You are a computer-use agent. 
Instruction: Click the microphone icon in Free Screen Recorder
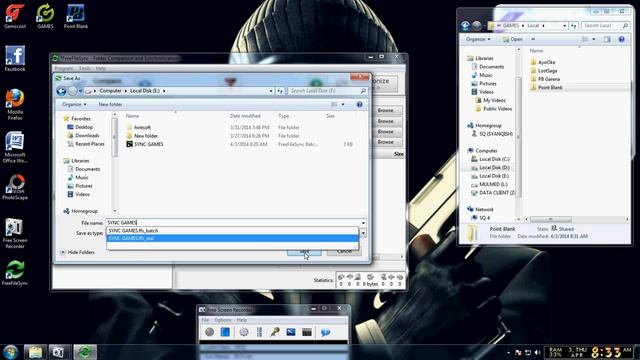click(x=275, y=332)
